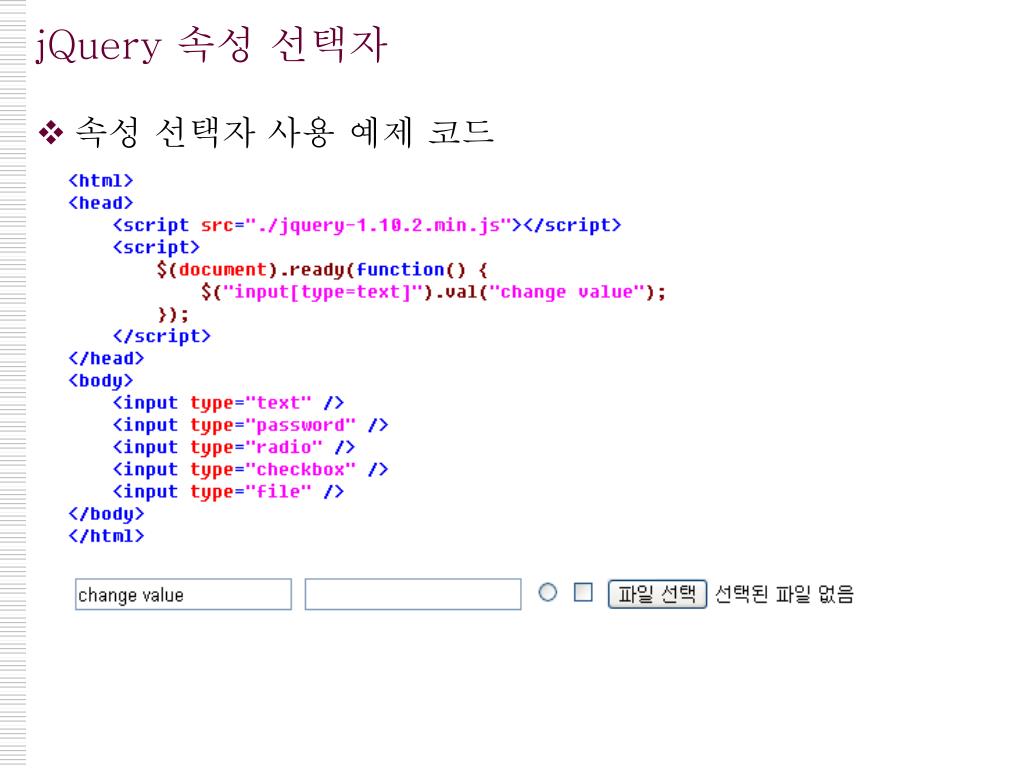Click the slide title "jQuery 속성 선택자"
The height and width of the screenshot is (768, 1024).
[x=211, y=45]
